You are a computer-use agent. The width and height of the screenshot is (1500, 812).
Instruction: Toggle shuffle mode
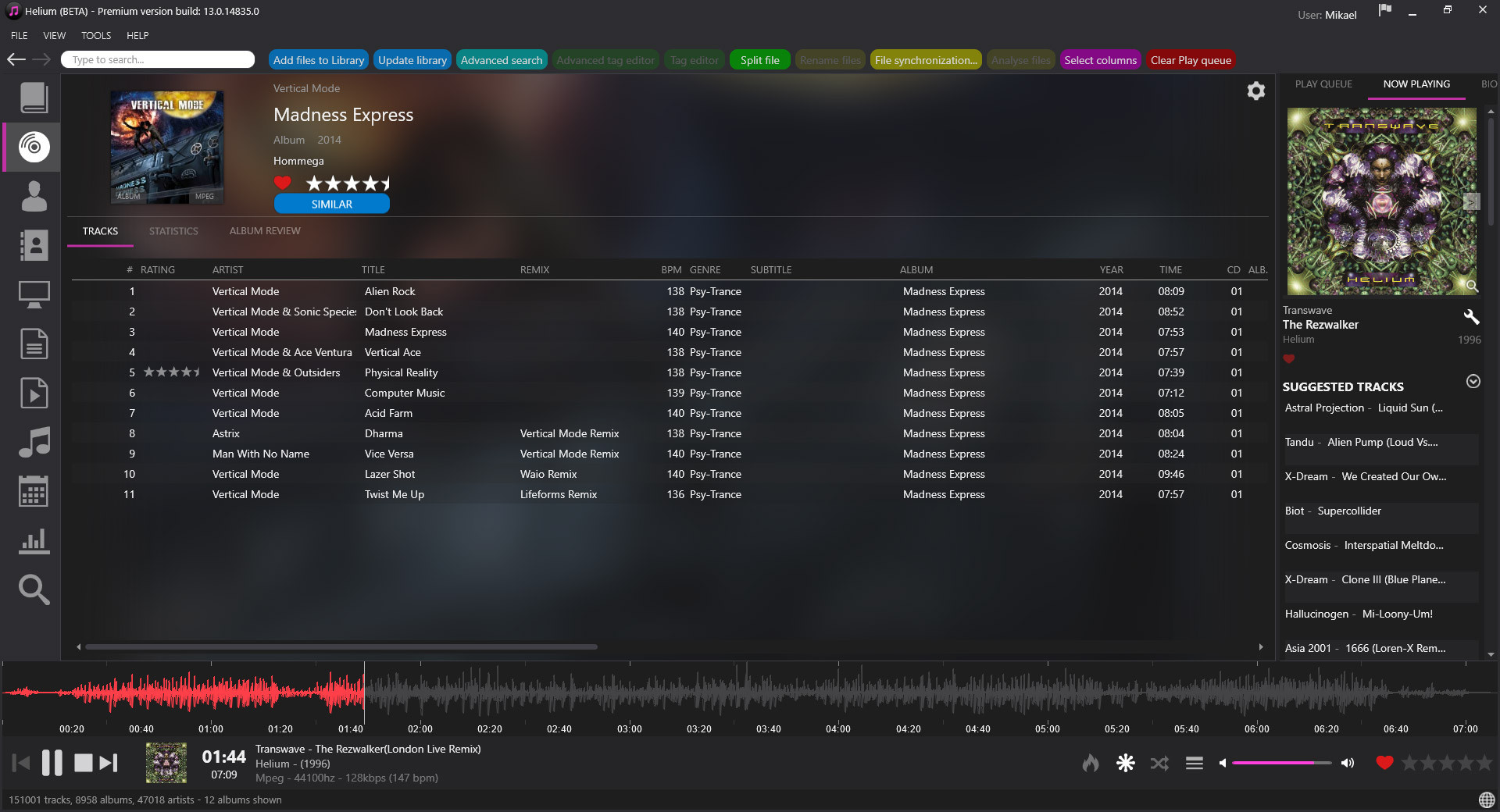coord(1159,763)
